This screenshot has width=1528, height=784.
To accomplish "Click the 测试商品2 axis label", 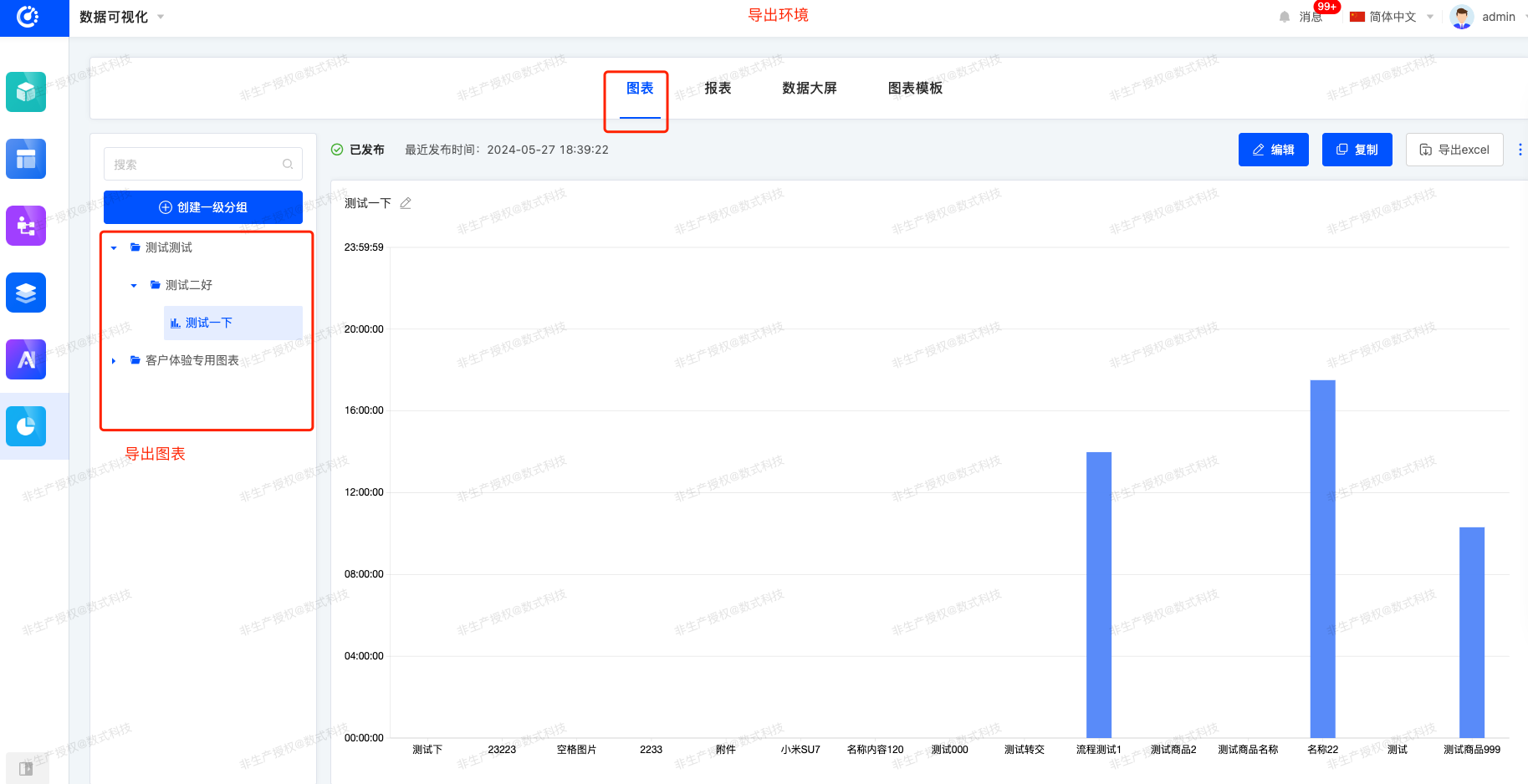I will [x=1173, y=750].
